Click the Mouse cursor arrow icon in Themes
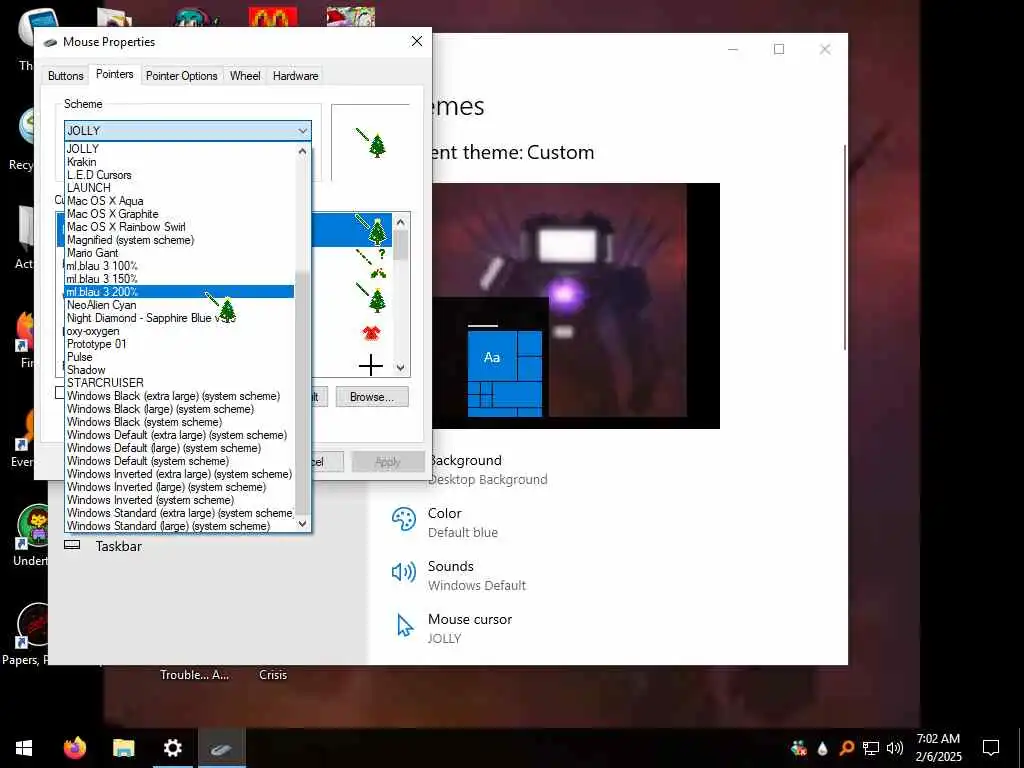1024x768 pixels. [405, 626]
